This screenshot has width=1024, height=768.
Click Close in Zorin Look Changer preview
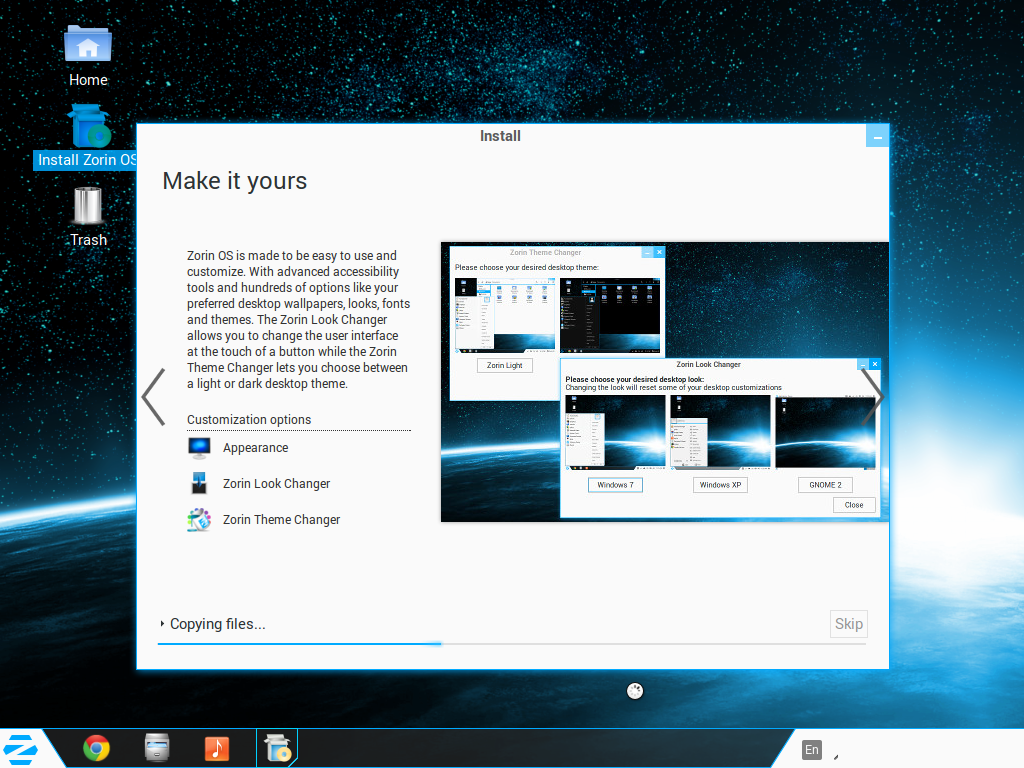point(854,505)
